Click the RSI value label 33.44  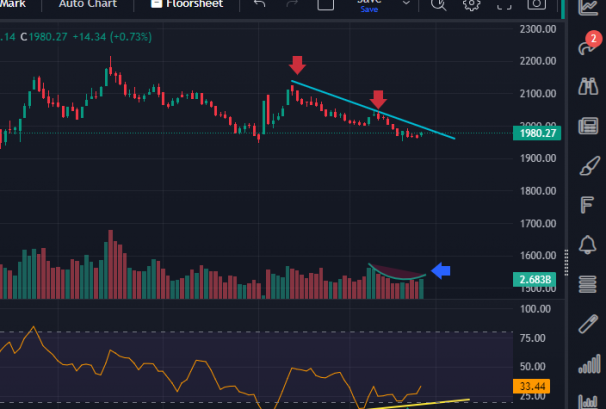(531, 386)
